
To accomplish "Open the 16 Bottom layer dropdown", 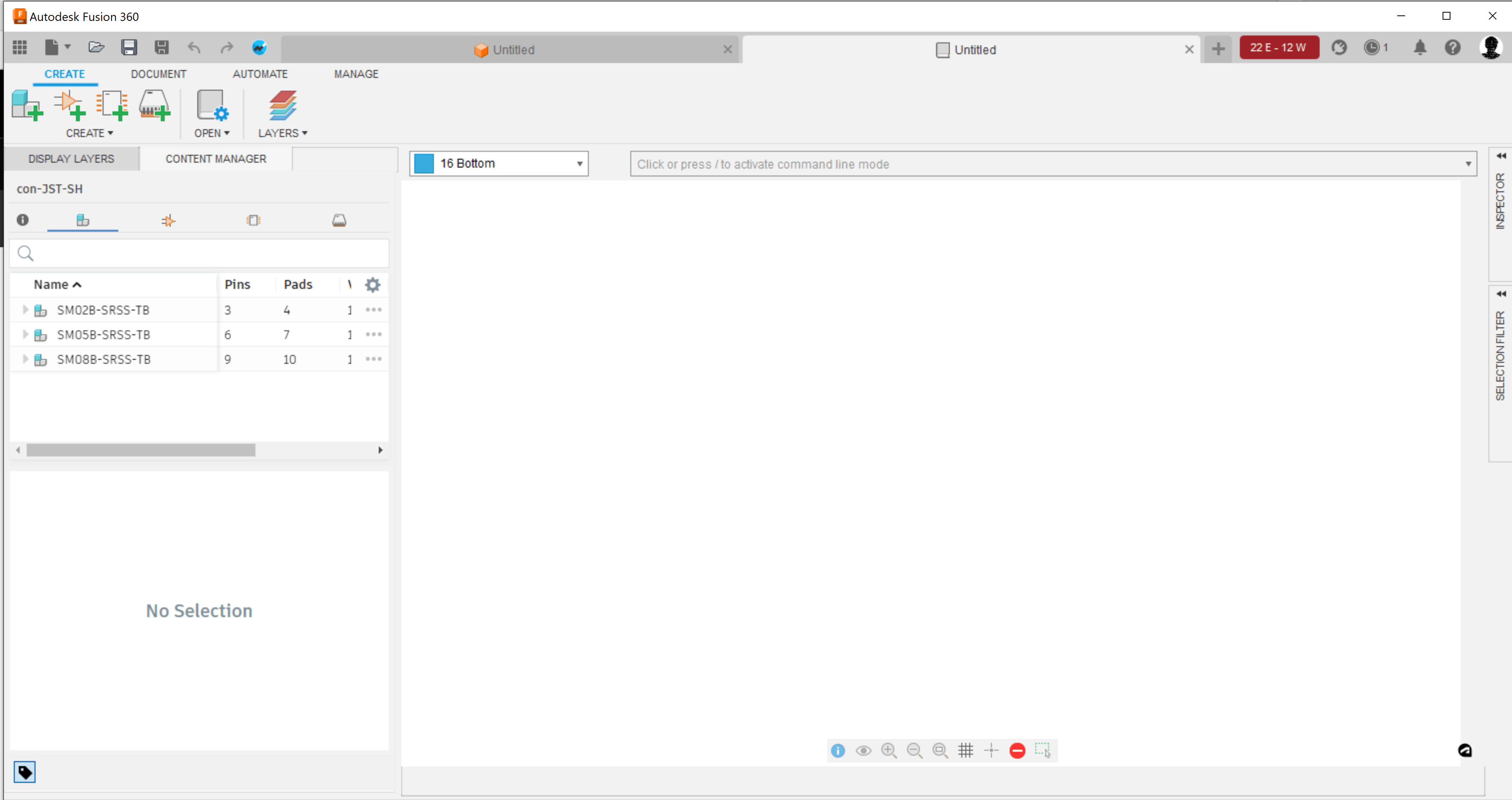I will tap(579, 164).
